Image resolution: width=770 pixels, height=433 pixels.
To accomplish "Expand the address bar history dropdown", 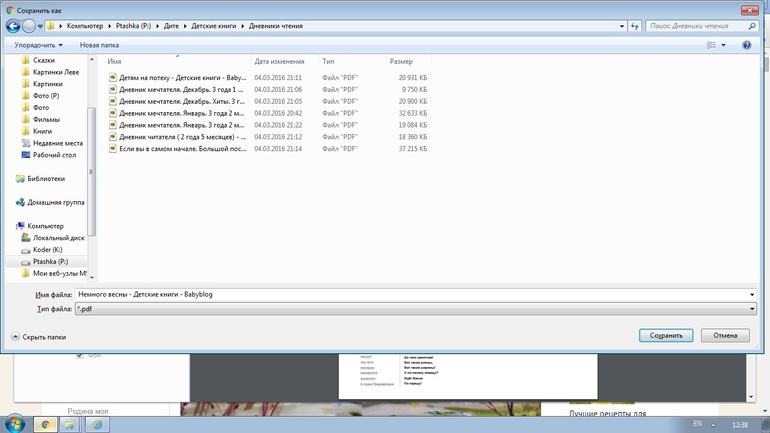I will 622,26.
